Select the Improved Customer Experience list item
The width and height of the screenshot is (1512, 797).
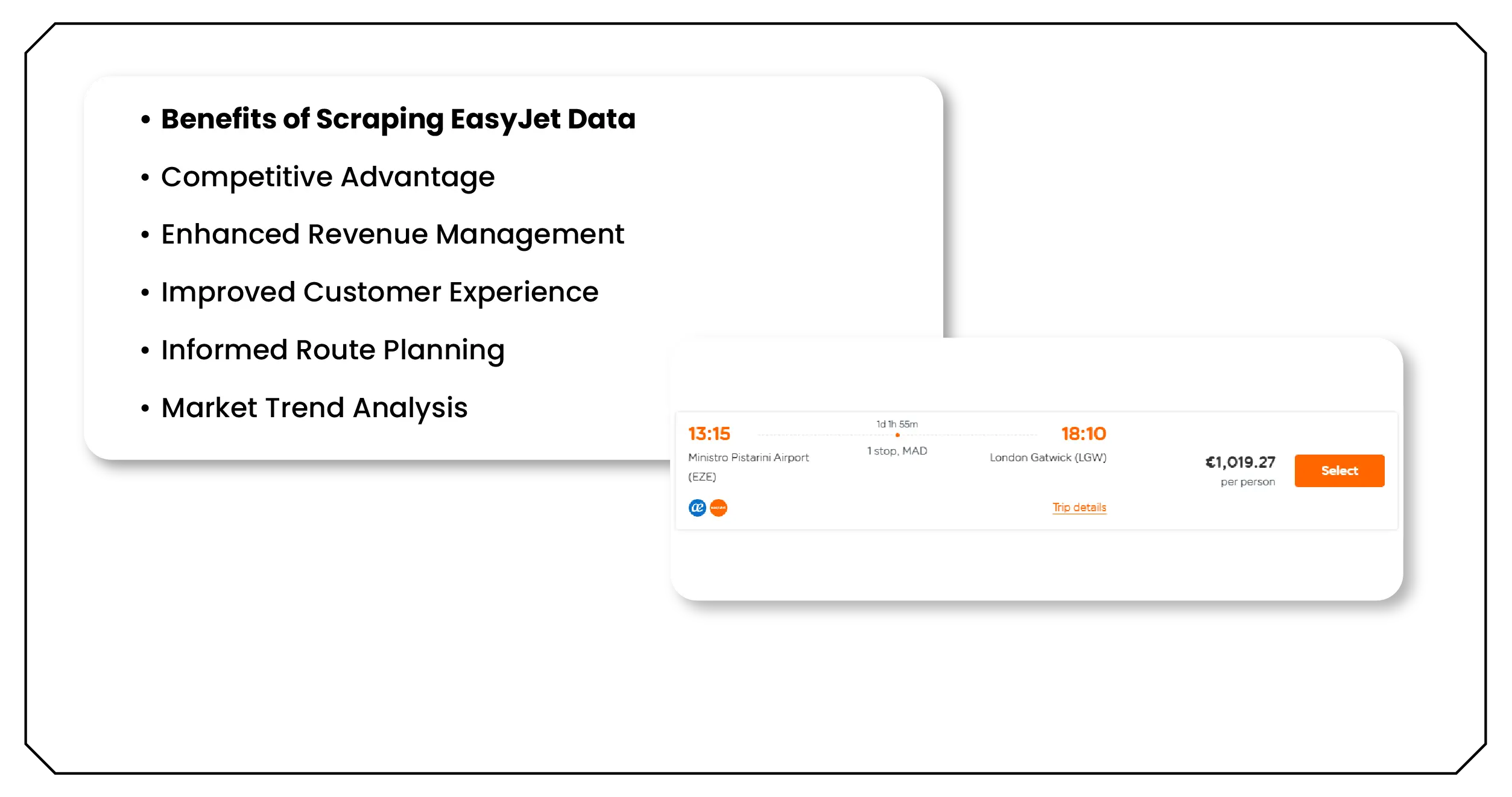[x=379, y=292]
